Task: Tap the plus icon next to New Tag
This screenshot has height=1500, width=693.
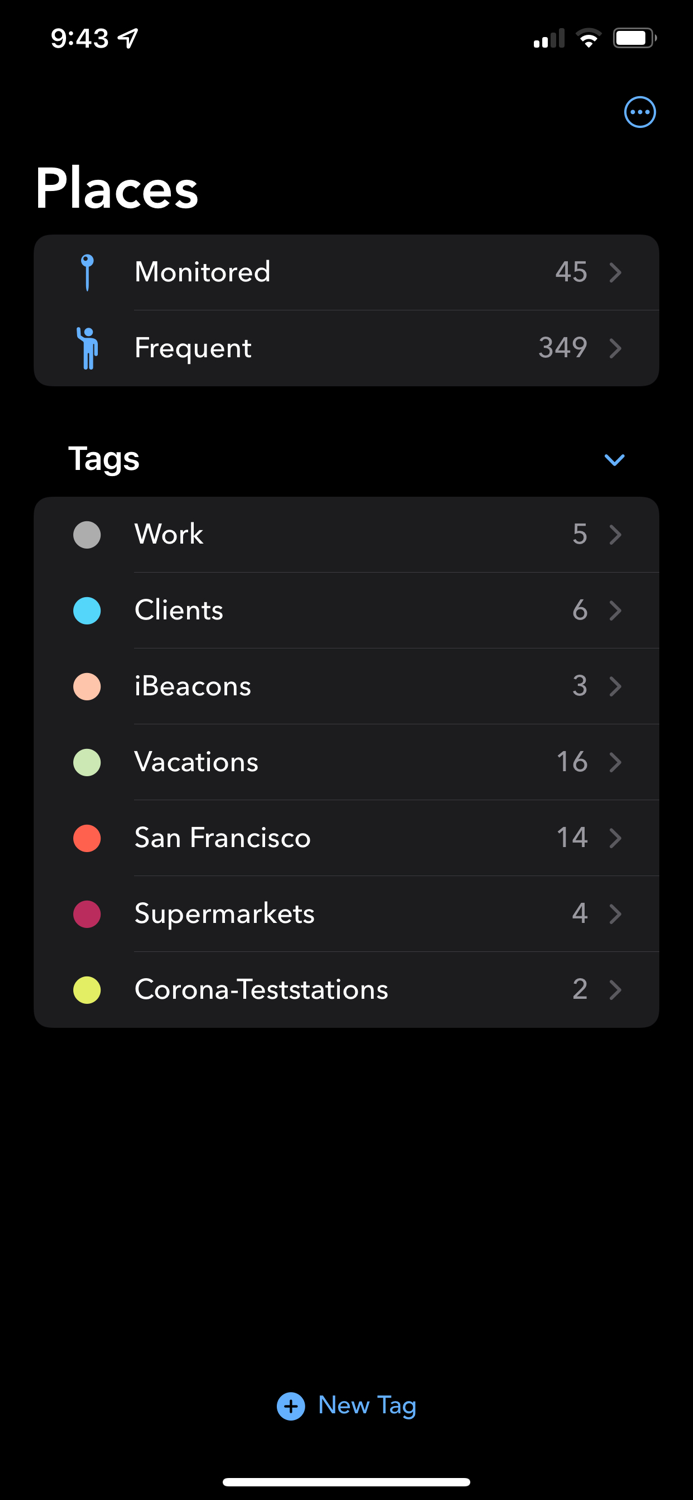Action: (290, 1406)
